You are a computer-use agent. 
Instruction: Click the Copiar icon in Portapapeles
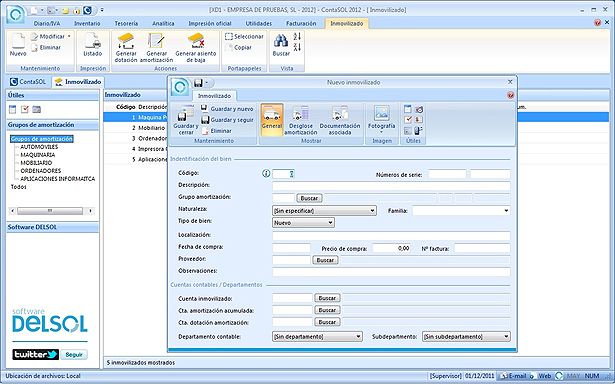(x=238, y=47)
